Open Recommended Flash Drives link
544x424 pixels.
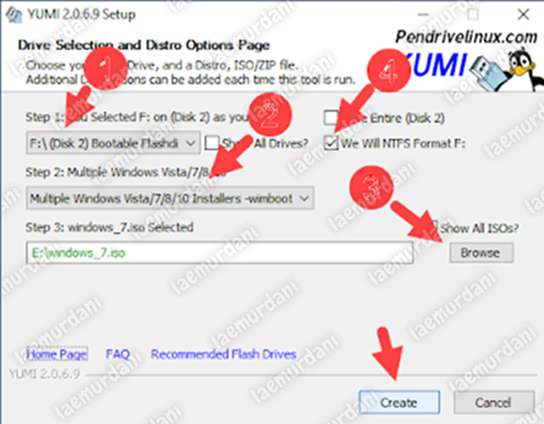(223, 354)
